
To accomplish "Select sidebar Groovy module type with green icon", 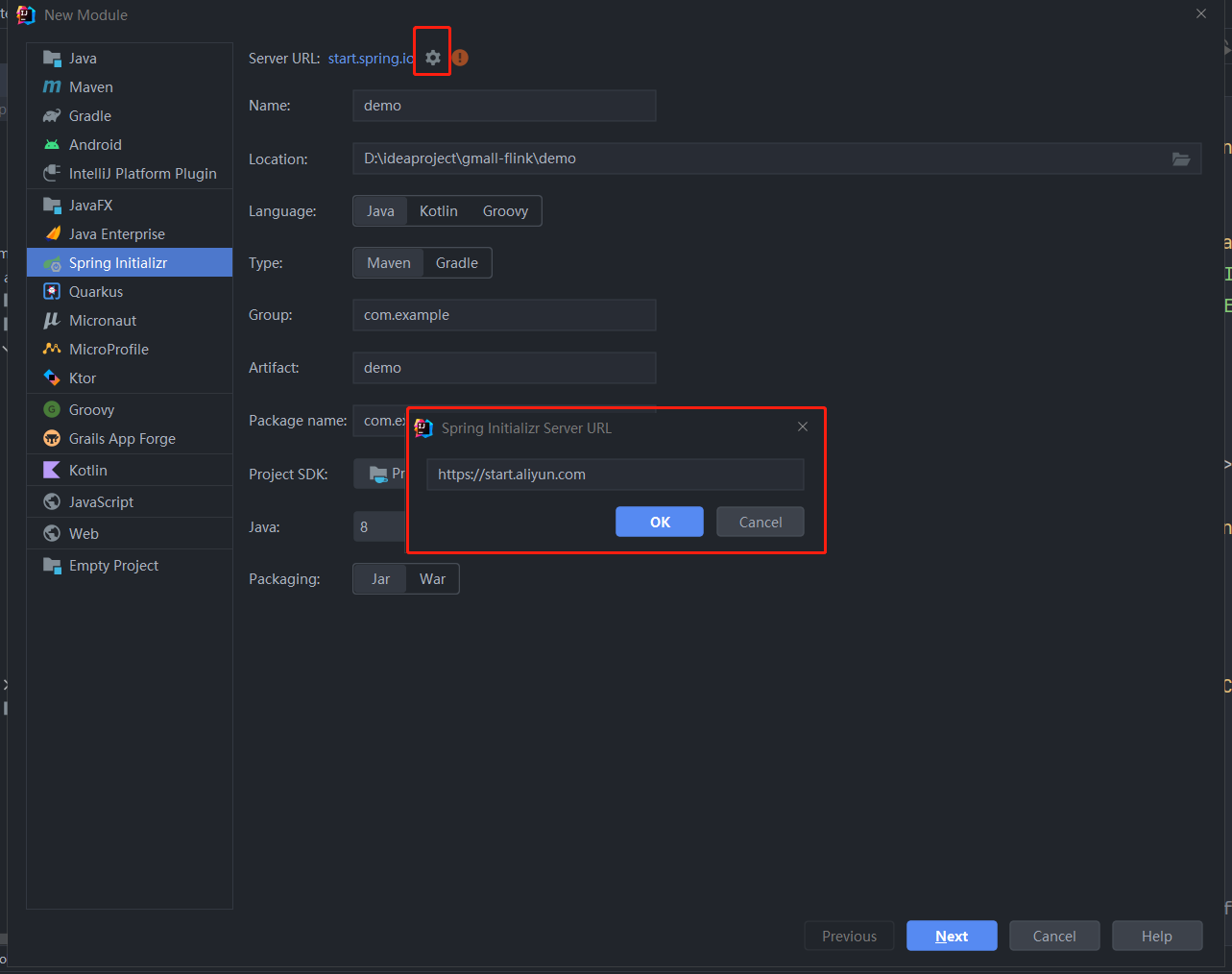I will [x=130, y=410].
